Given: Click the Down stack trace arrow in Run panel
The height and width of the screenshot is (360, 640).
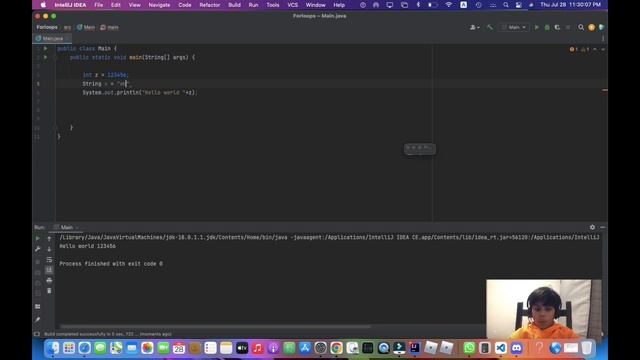Looking at the screenshot, I should (49, 249).
